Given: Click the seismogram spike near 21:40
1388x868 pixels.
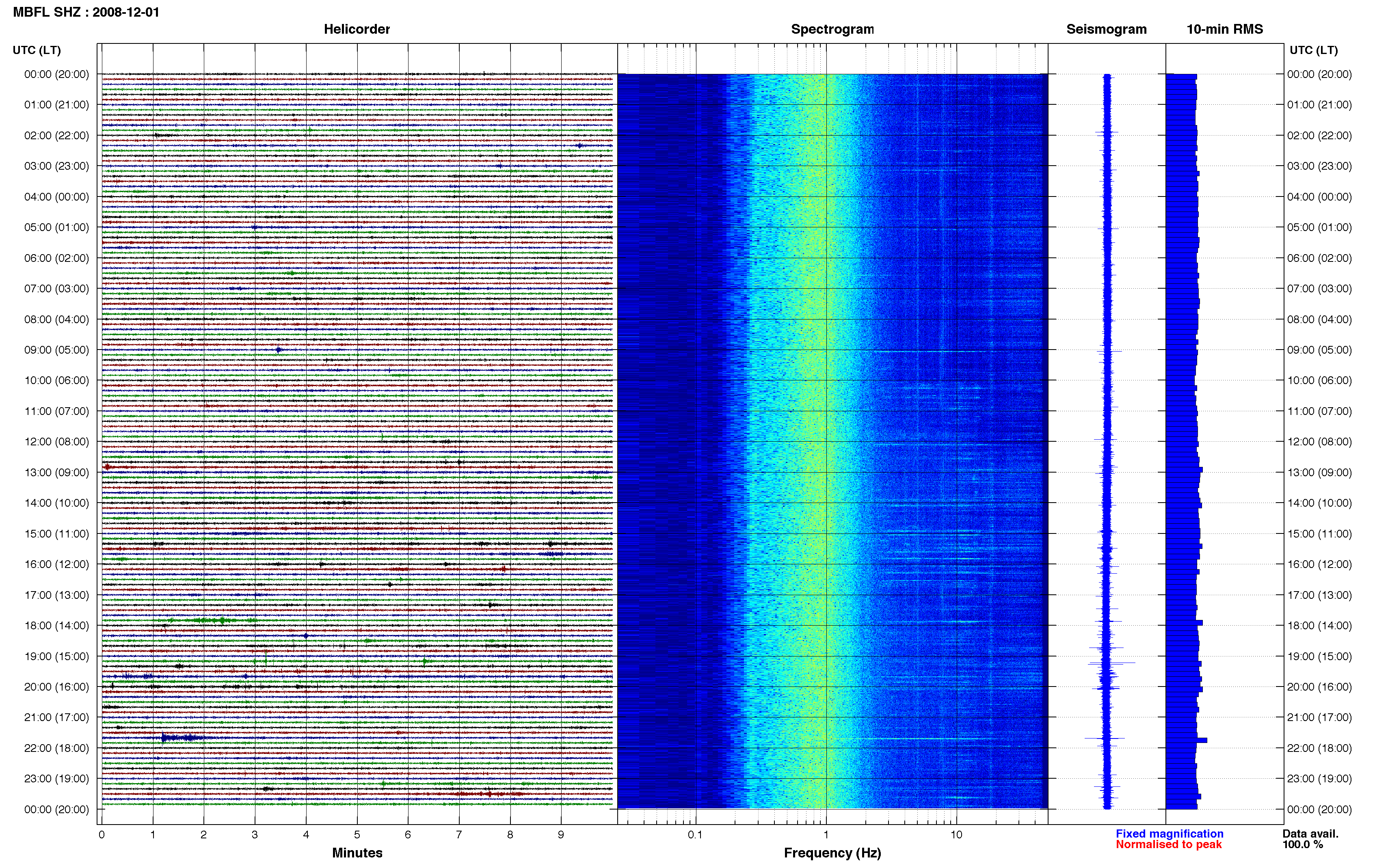Looking at the screenshot, I should click(x=1105, y=738).
